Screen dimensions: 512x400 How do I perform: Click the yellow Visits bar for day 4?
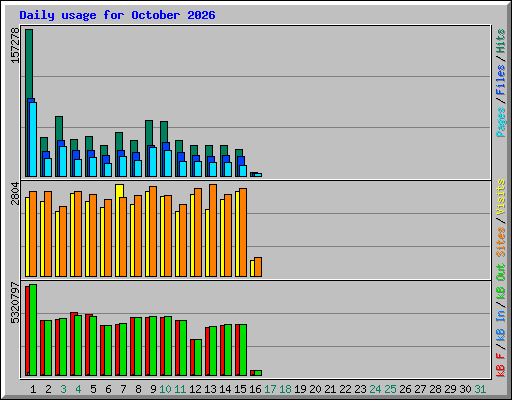[x=72, y=235]
